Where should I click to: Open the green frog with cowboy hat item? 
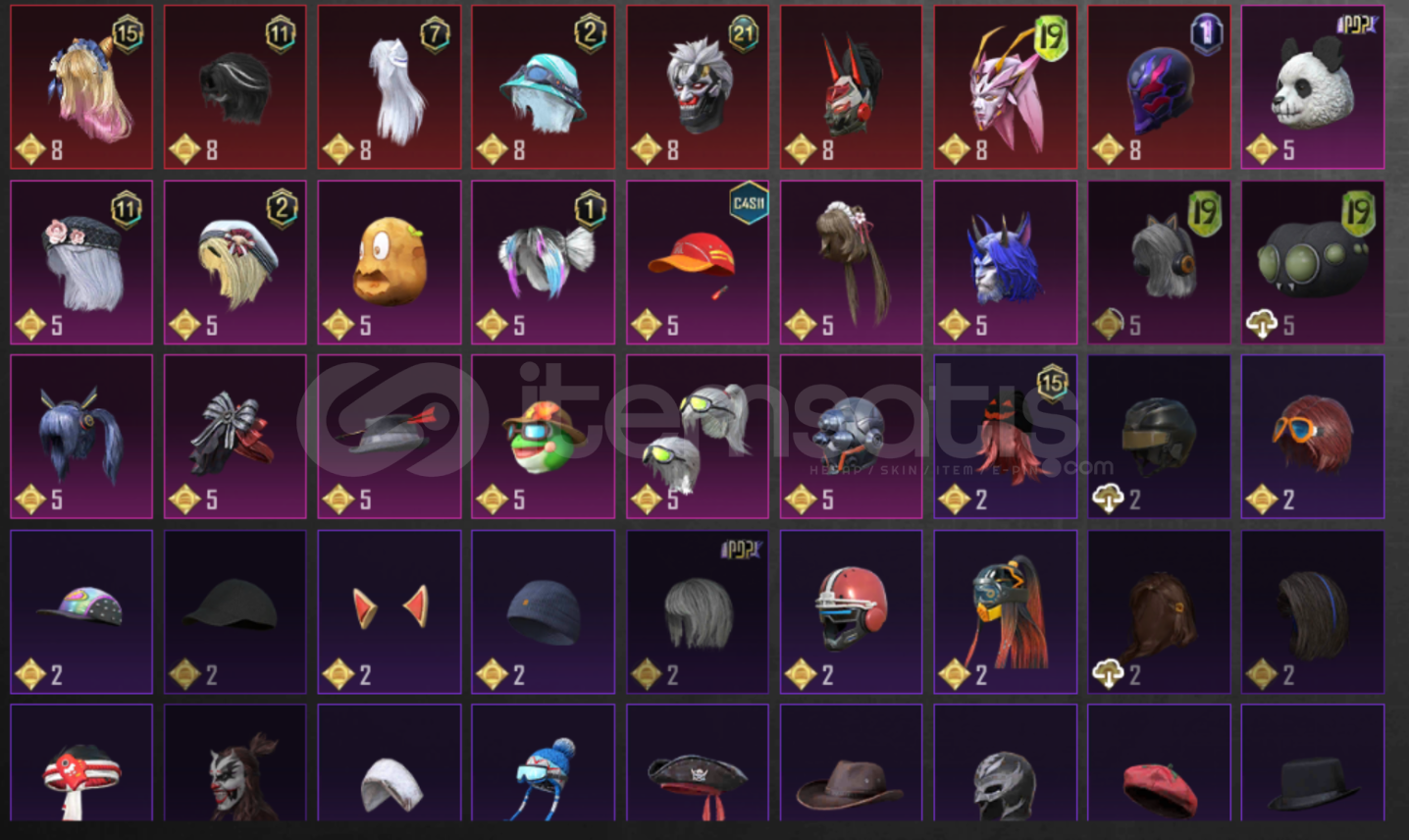[544, 437]
